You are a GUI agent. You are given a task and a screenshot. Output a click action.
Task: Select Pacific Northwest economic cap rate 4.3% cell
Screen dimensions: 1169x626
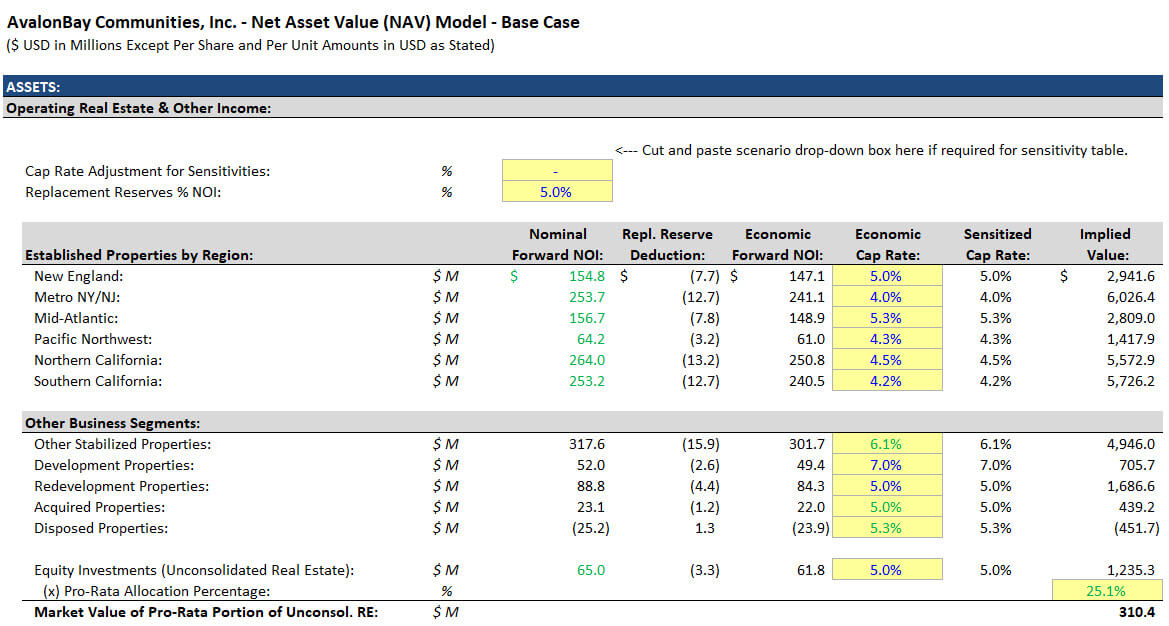coord(886,338)
